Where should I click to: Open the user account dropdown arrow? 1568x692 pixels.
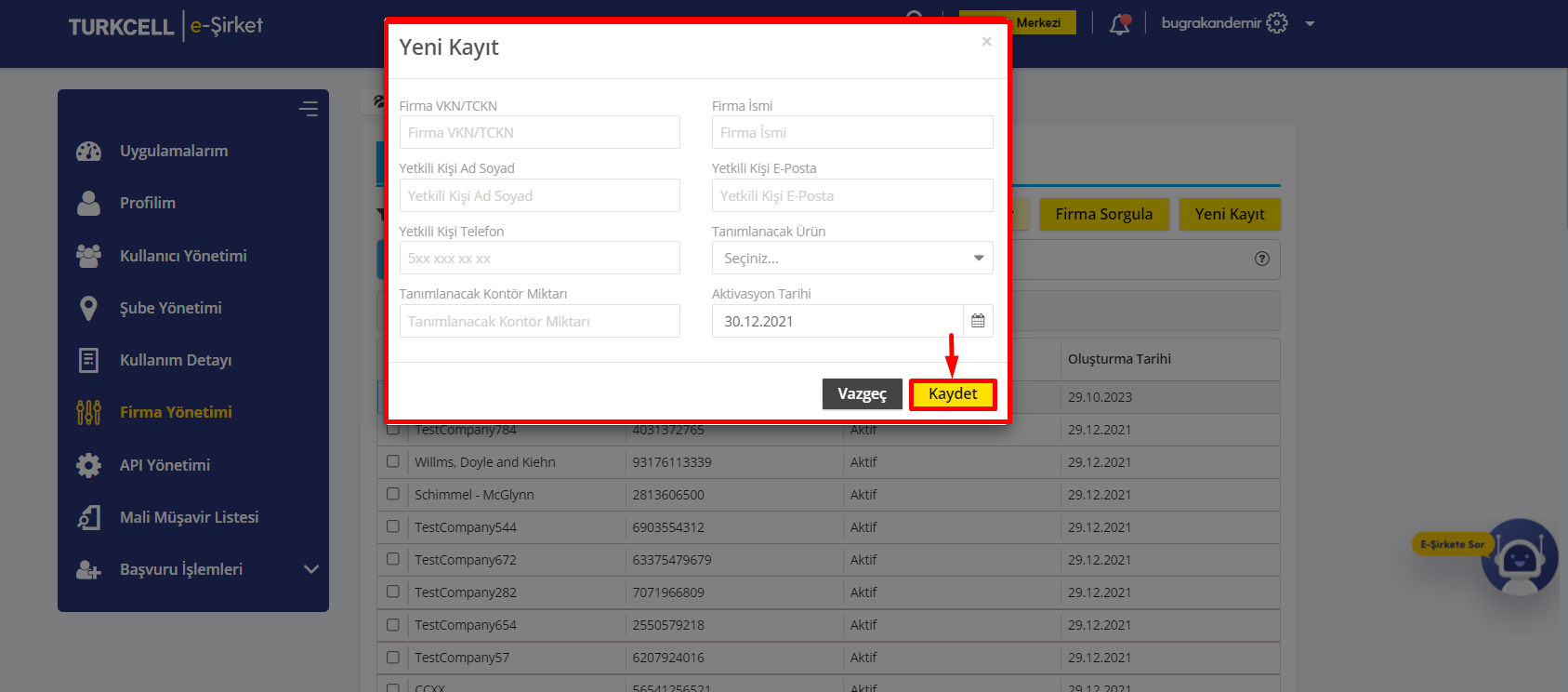(x=1310, y=23)
